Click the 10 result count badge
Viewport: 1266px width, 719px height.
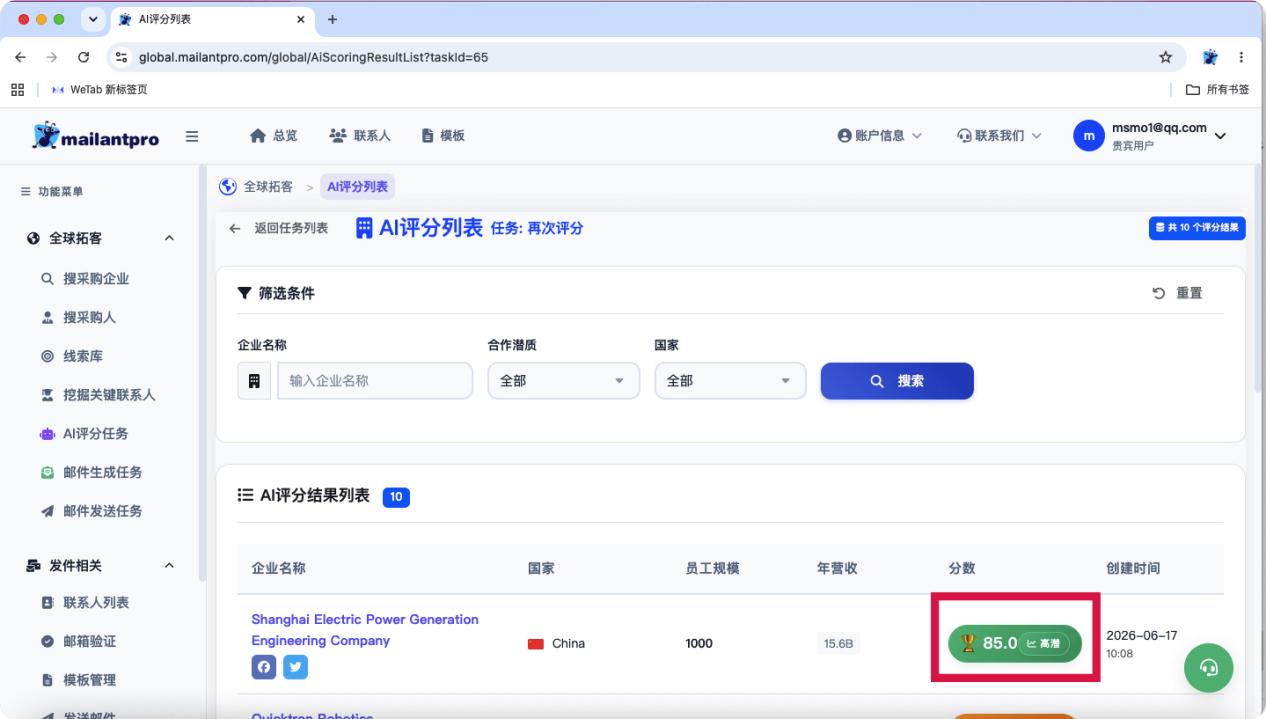click(x=397, y=496)
